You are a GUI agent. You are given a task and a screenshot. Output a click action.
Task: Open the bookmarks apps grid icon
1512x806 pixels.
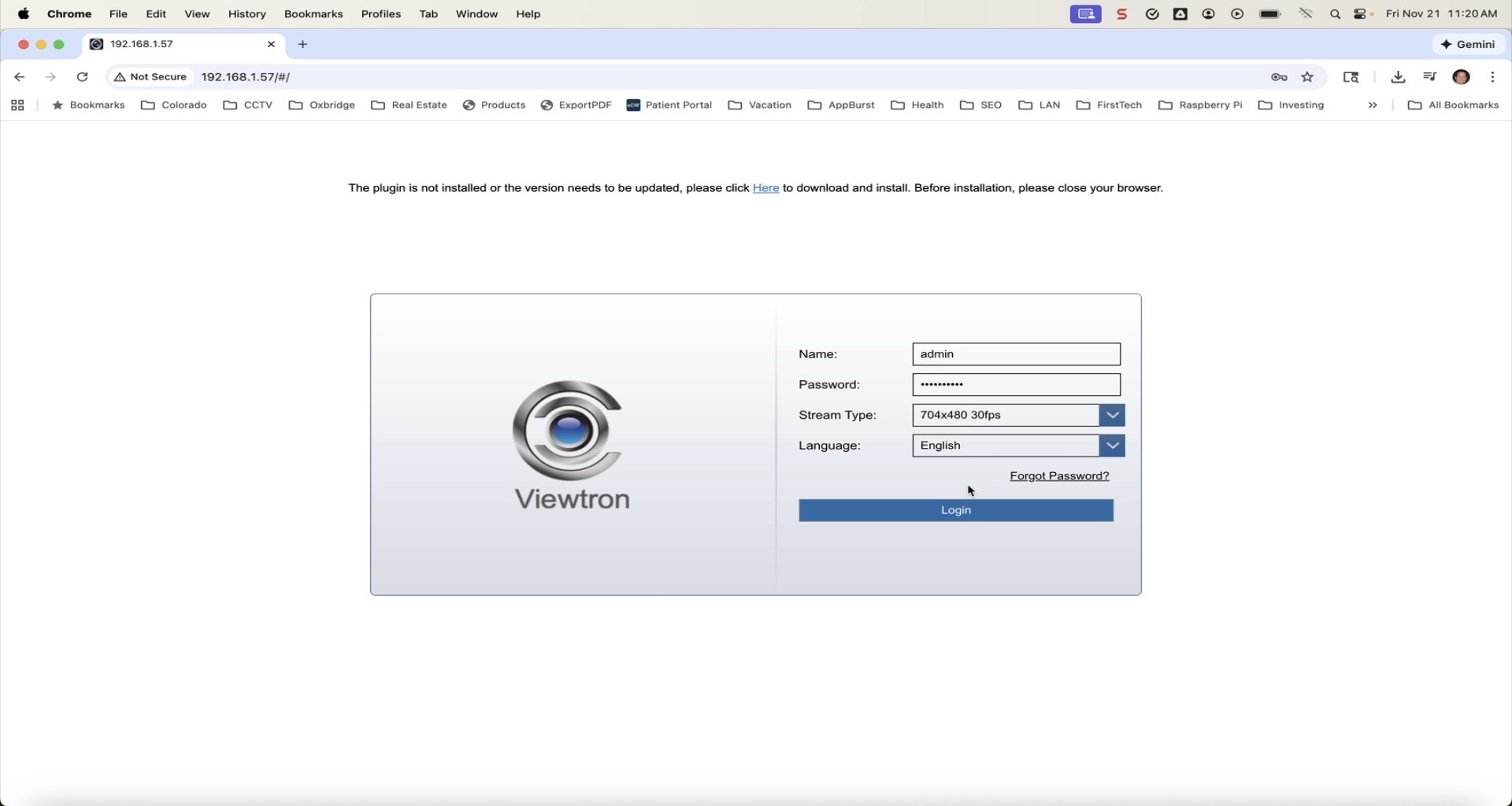point(17,105)
